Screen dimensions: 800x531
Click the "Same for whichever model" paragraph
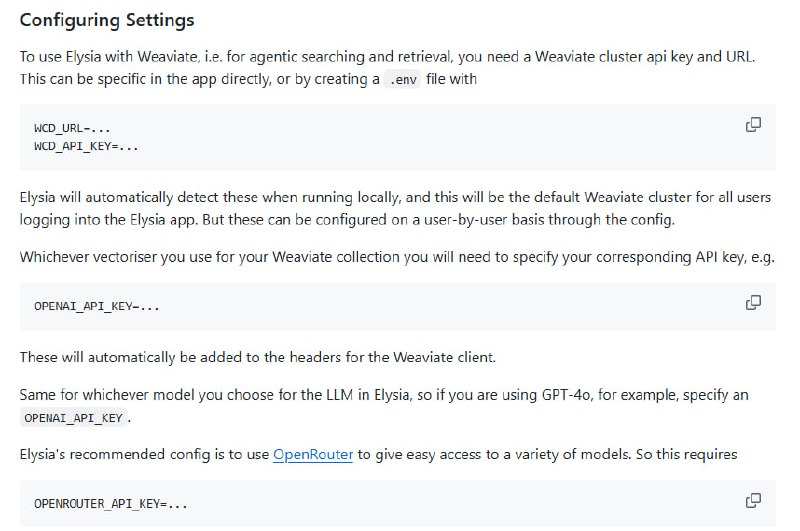click(x=380, y=396)
